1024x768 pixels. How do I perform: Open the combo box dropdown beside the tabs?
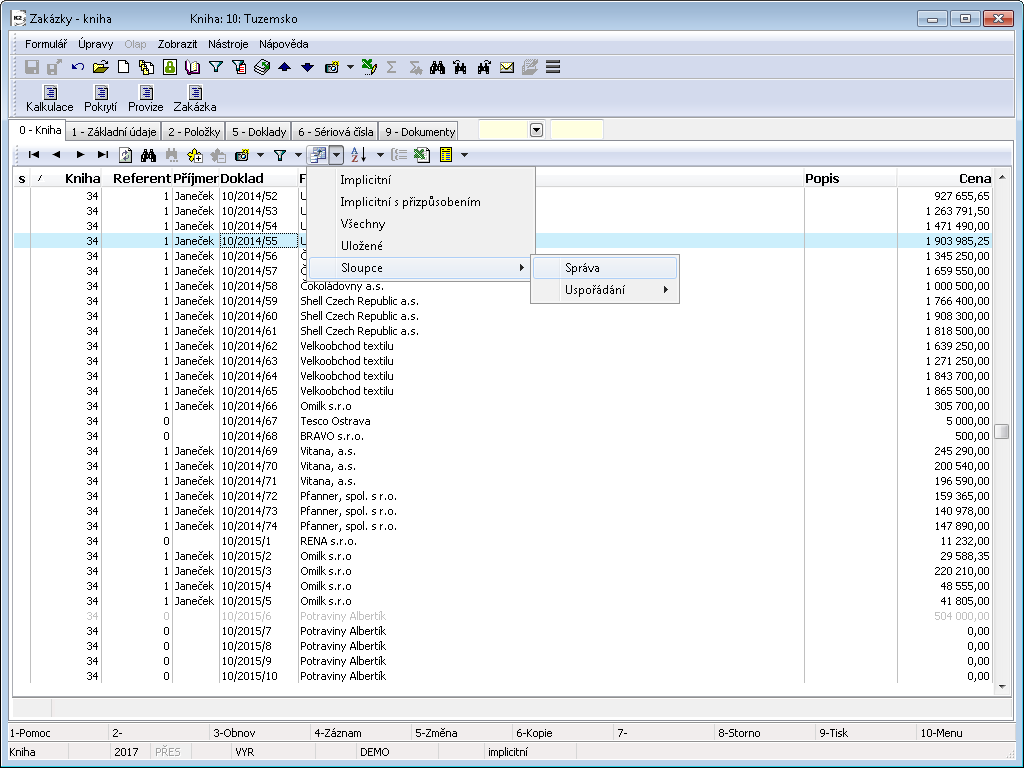536,130
